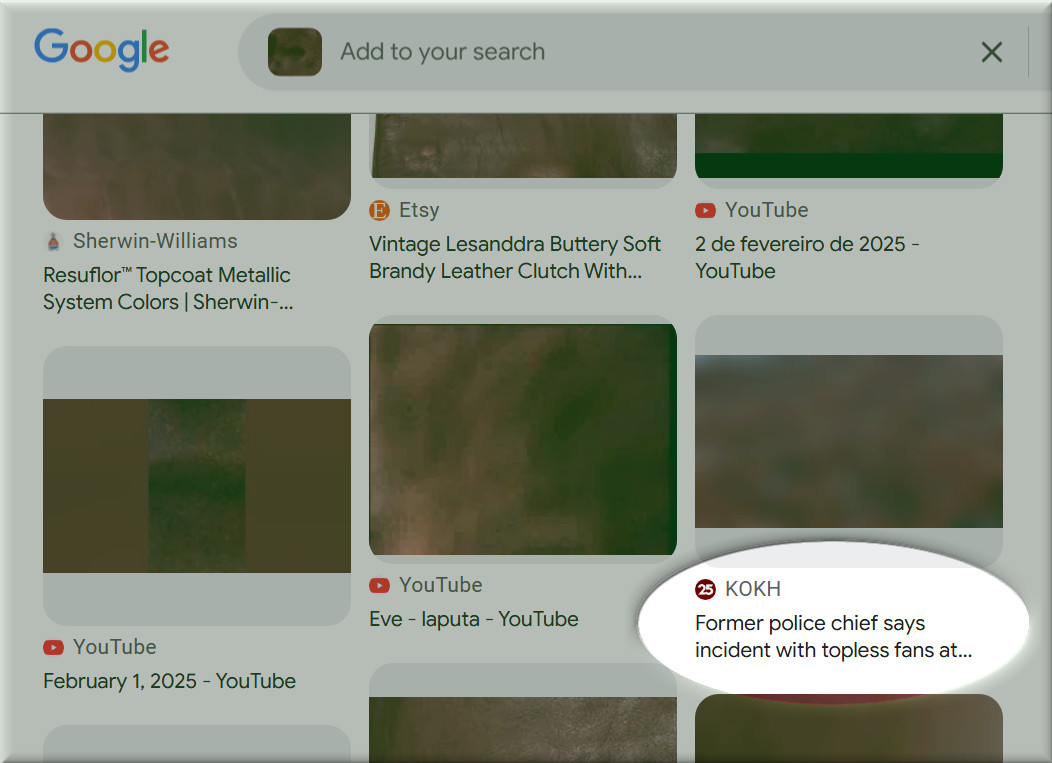Click the Eve - laputa video thumbnail
Screen dimensions: 1052x763
(523, 440)
